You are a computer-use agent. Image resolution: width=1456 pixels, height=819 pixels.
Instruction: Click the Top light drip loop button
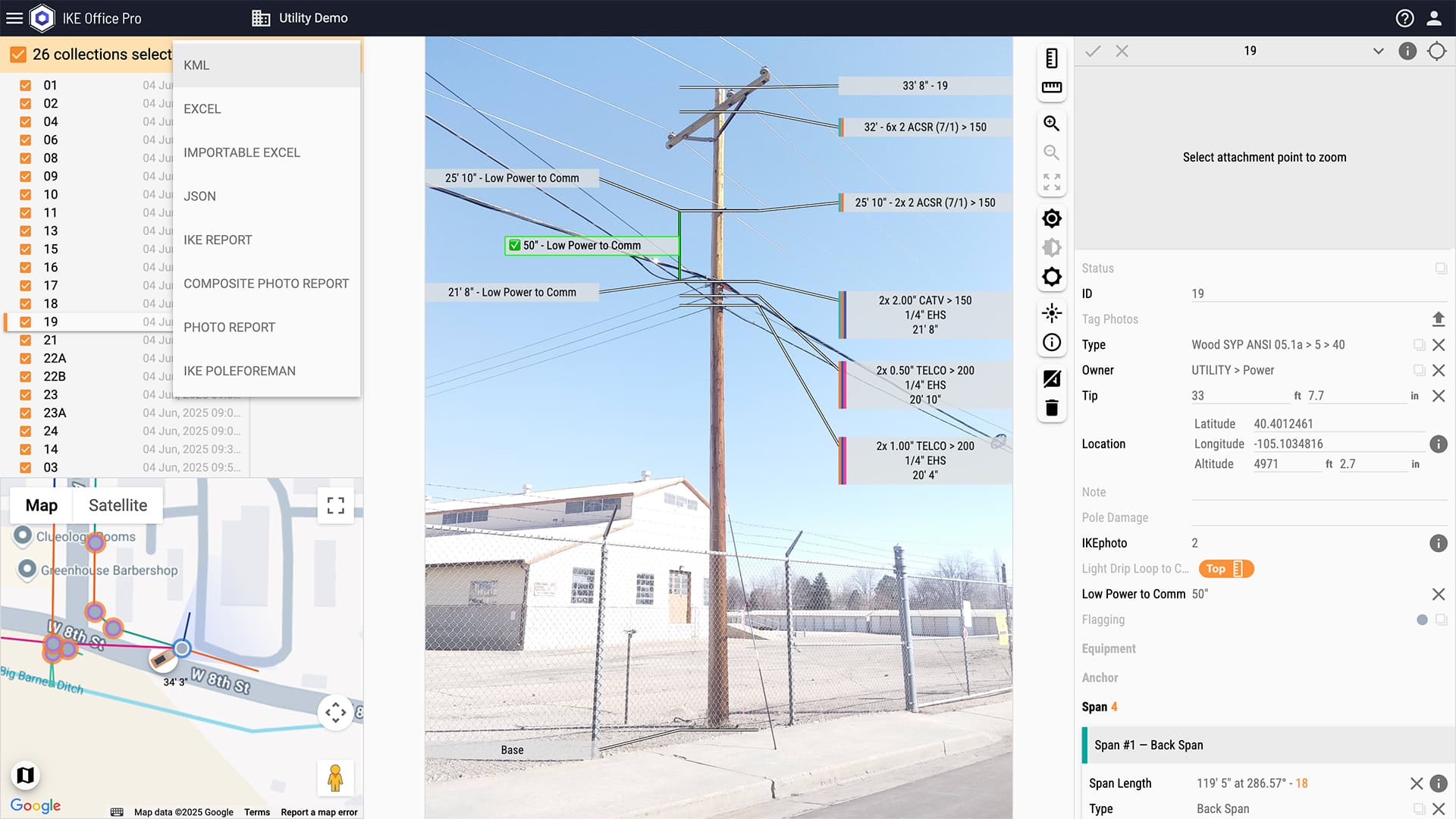[1225, 569]
